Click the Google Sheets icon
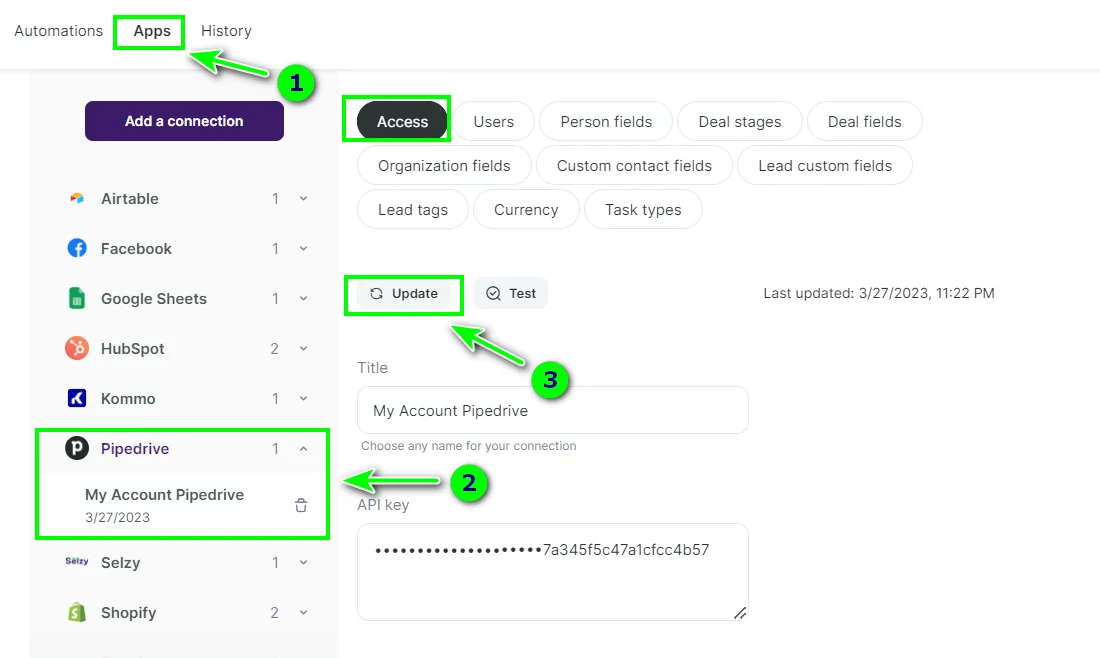 77,298
